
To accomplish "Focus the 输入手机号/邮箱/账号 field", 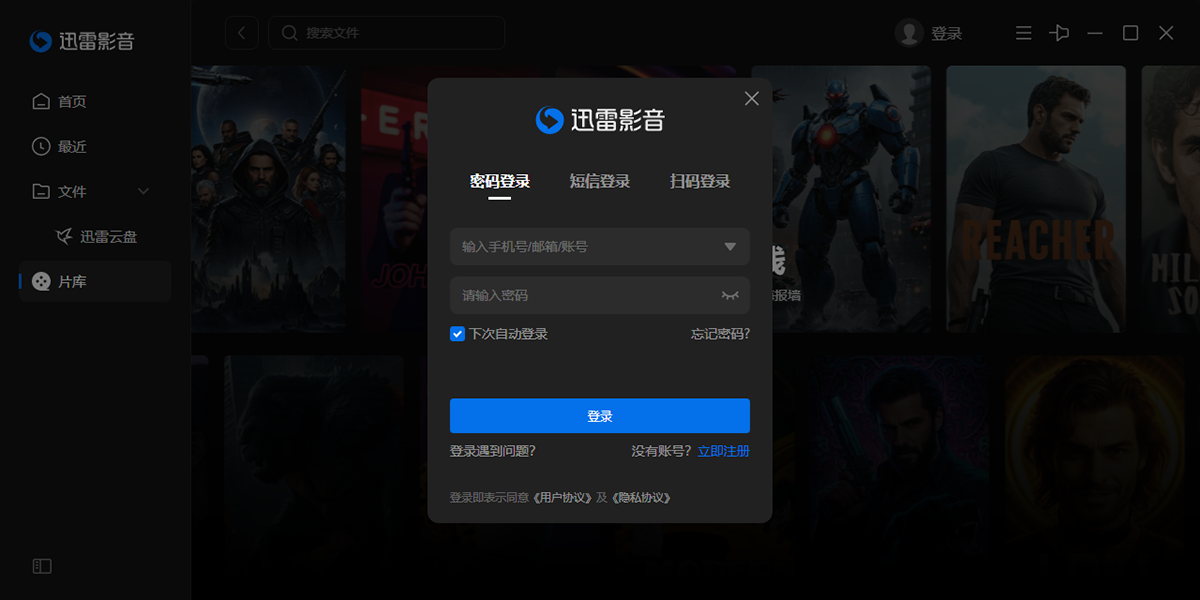I will coord(600,246).
